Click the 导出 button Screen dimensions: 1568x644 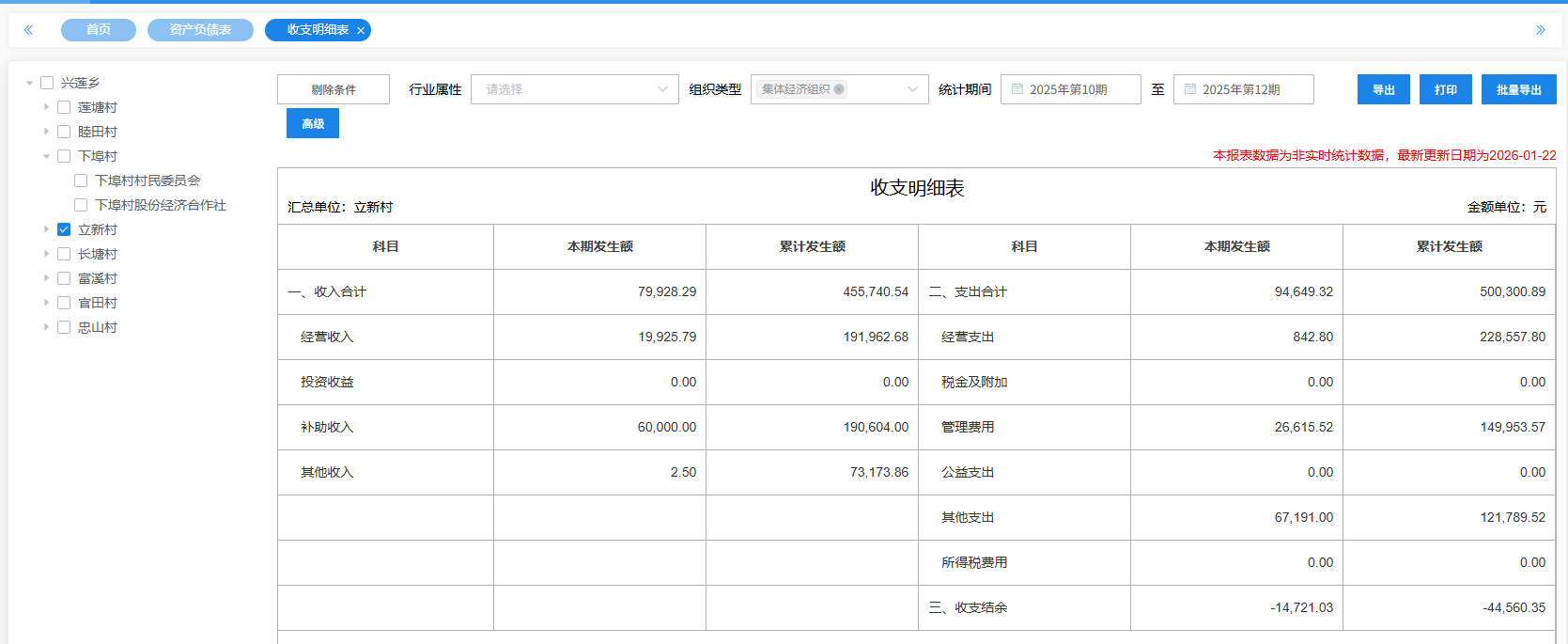[1383, 89]
